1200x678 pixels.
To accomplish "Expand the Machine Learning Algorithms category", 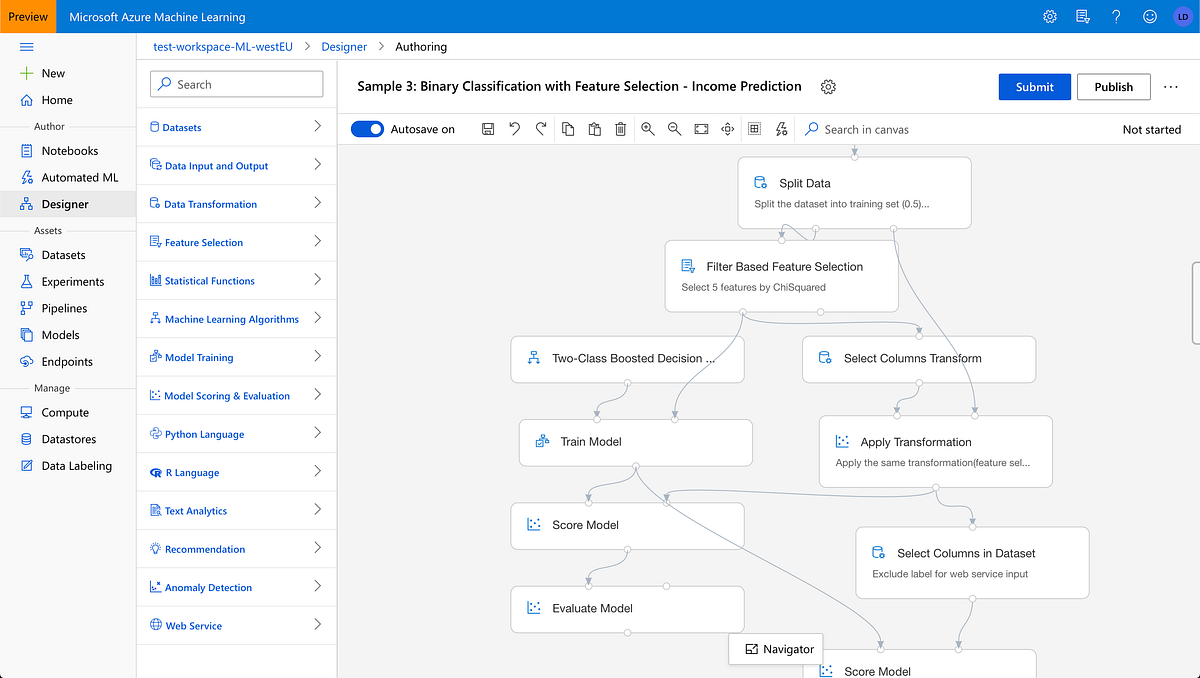I will pyautogui.click(x=236, y=318).
